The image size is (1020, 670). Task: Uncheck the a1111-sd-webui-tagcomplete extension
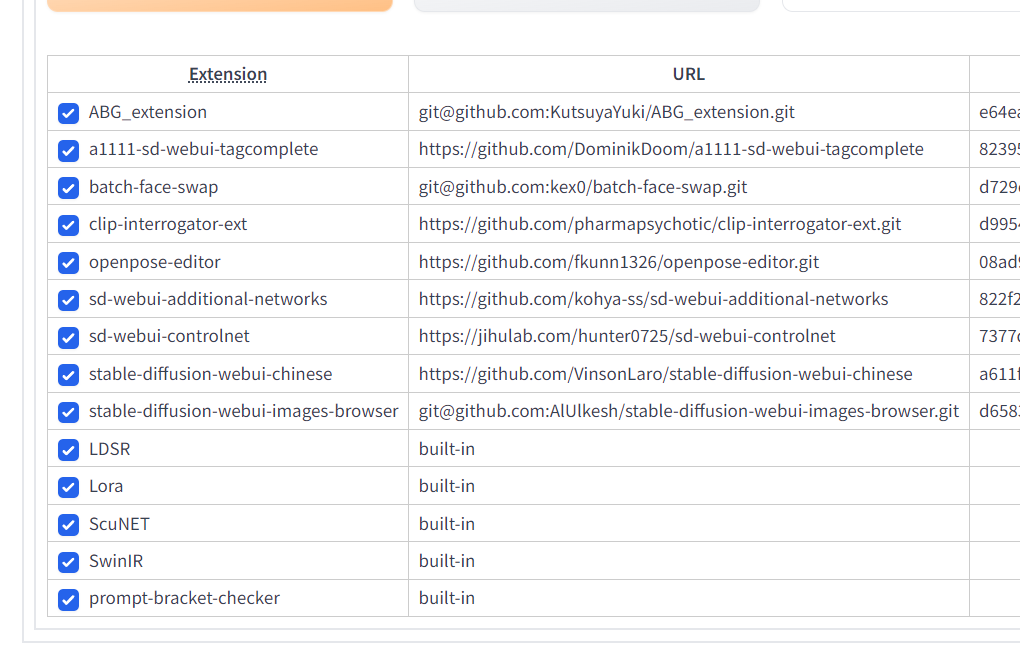[68, 150]
